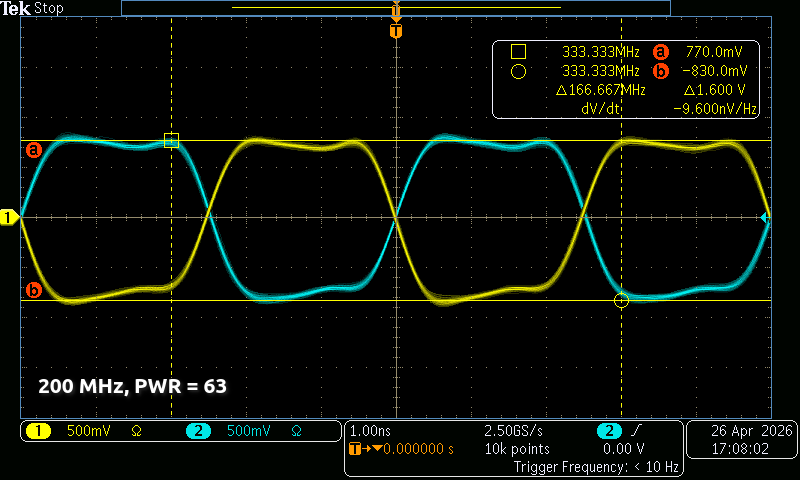Click the cursor a label on the left edge
Screen dimensions: 800x480
click(x=34, y=150)
